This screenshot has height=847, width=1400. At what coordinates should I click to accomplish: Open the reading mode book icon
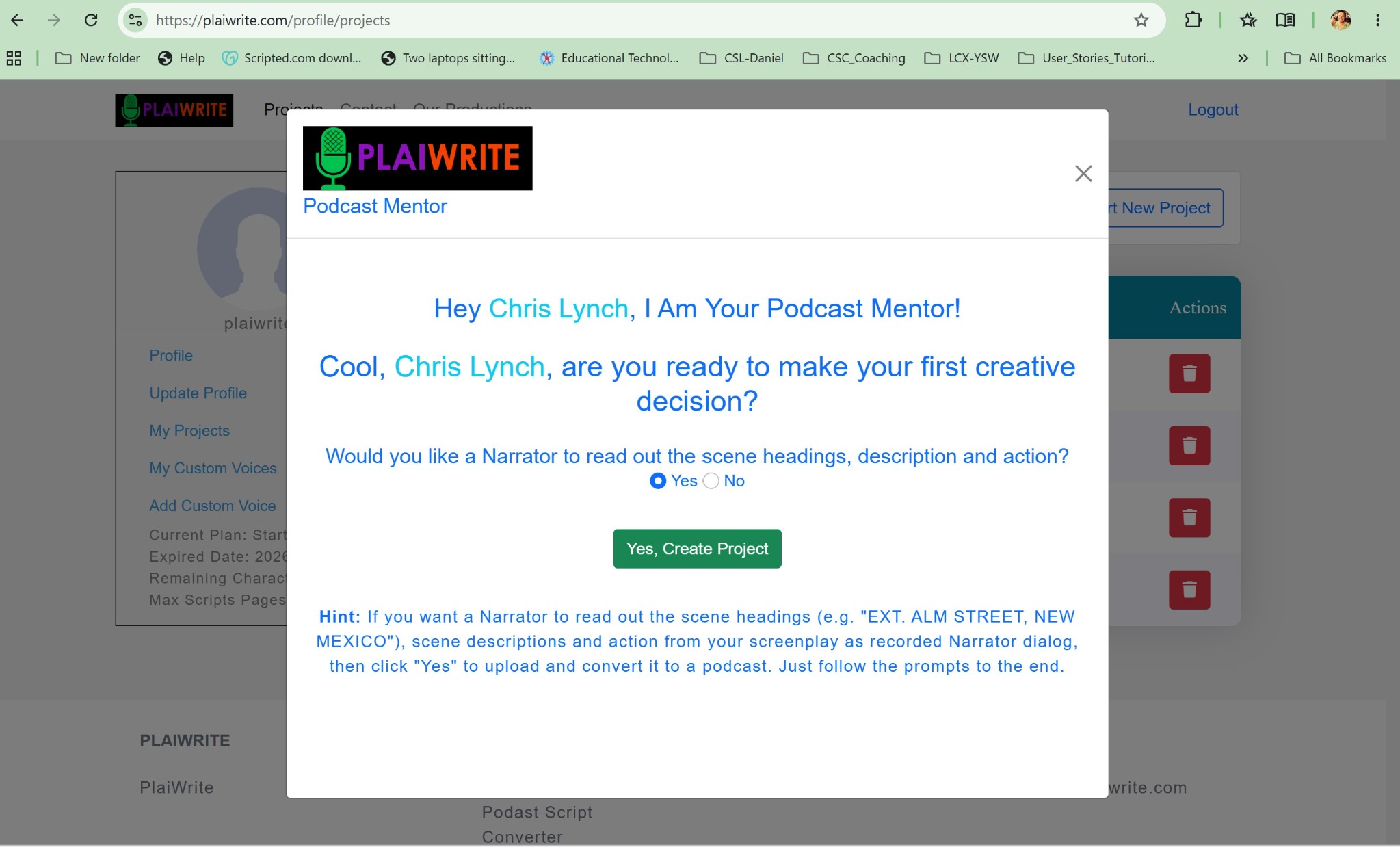pos(1285,20)
